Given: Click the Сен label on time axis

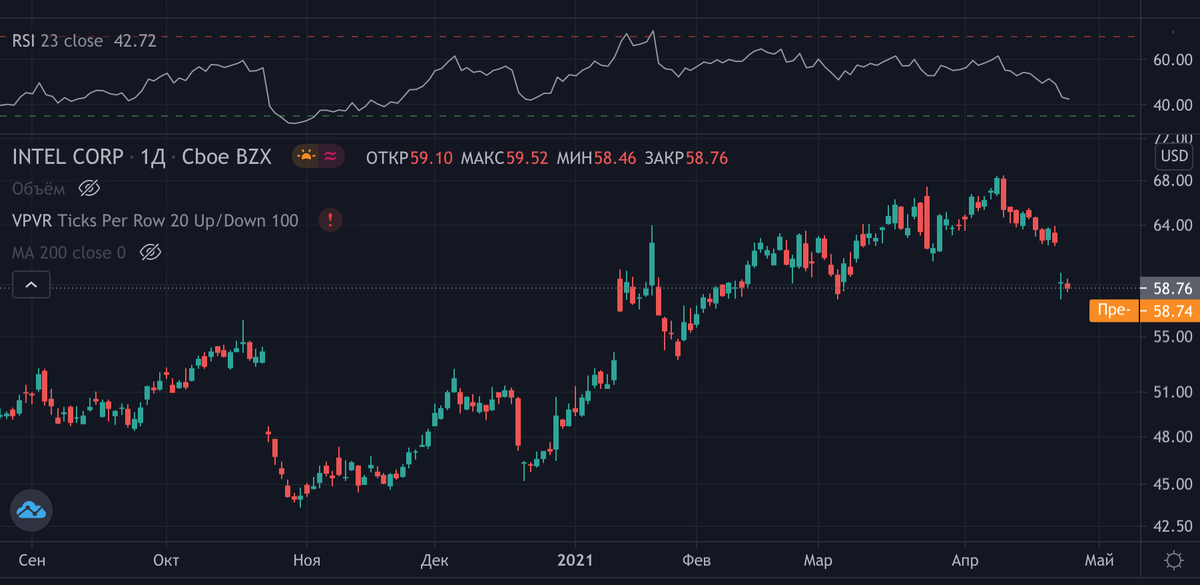Looking at the screenshot, I should pos(31,559).
